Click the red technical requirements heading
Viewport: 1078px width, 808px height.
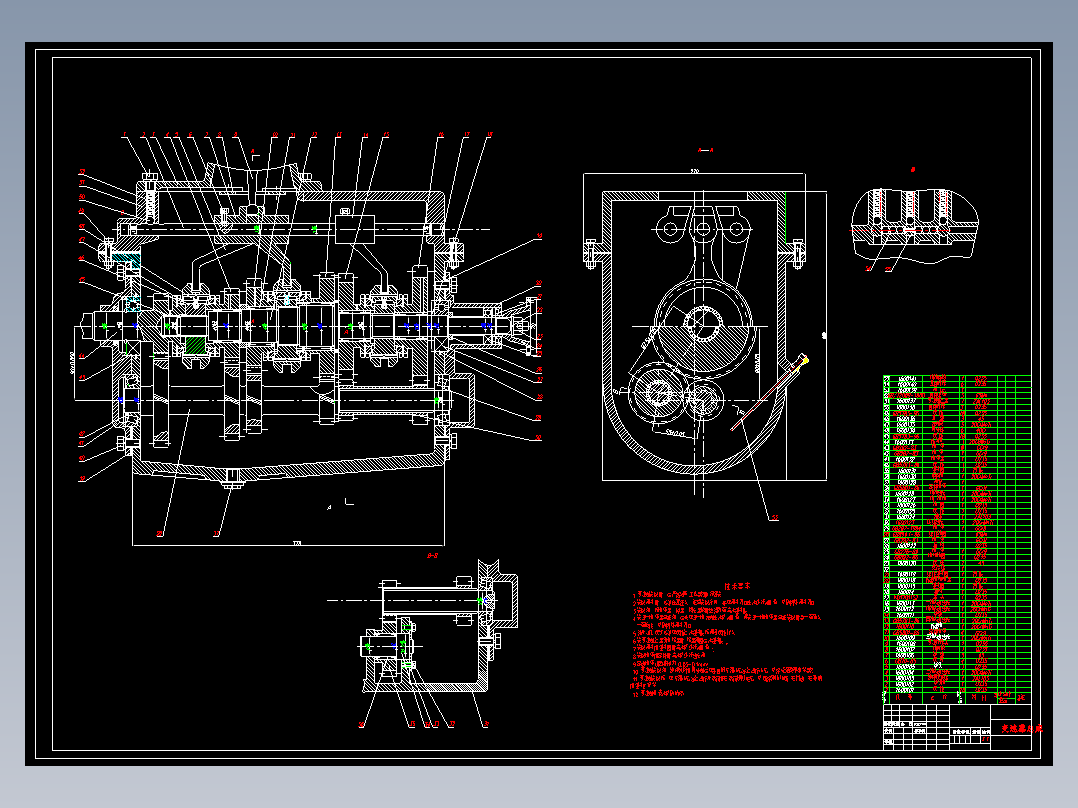[737, 587]
